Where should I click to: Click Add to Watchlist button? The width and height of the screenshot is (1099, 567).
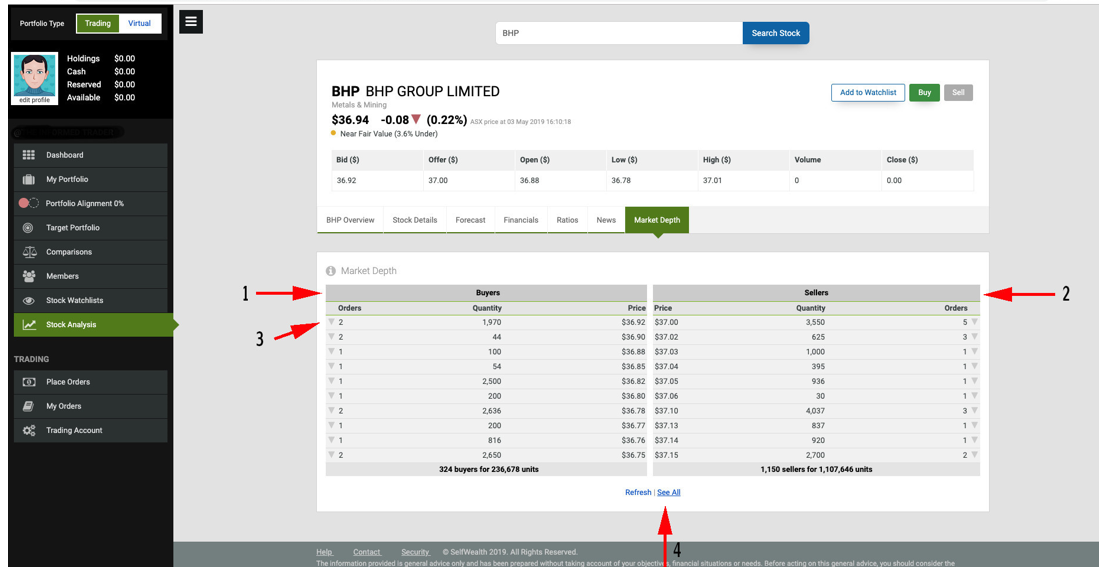(x=868, y=93)
